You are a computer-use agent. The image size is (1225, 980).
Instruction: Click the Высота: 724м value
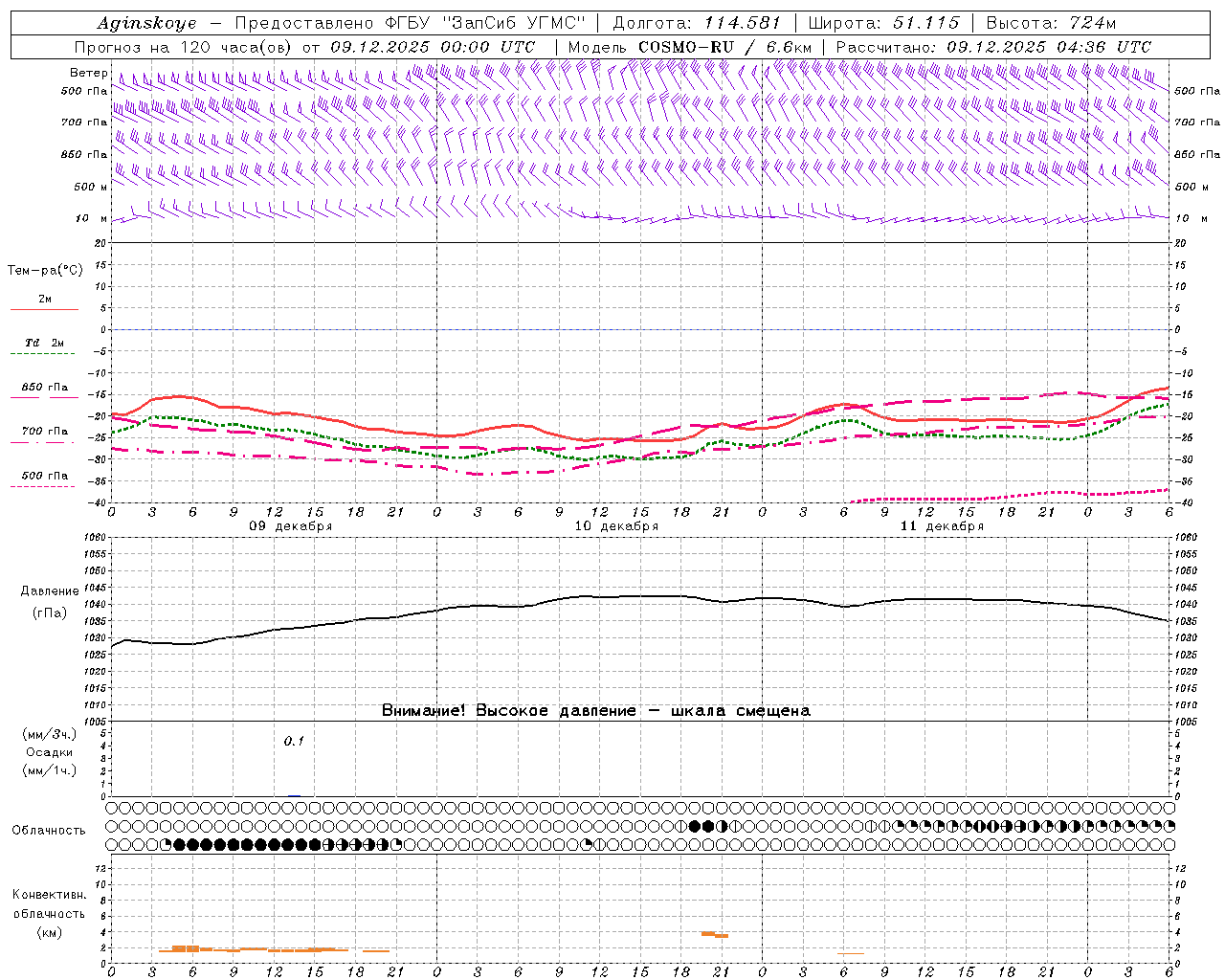pyautogui.click(x=1051, y=23)
